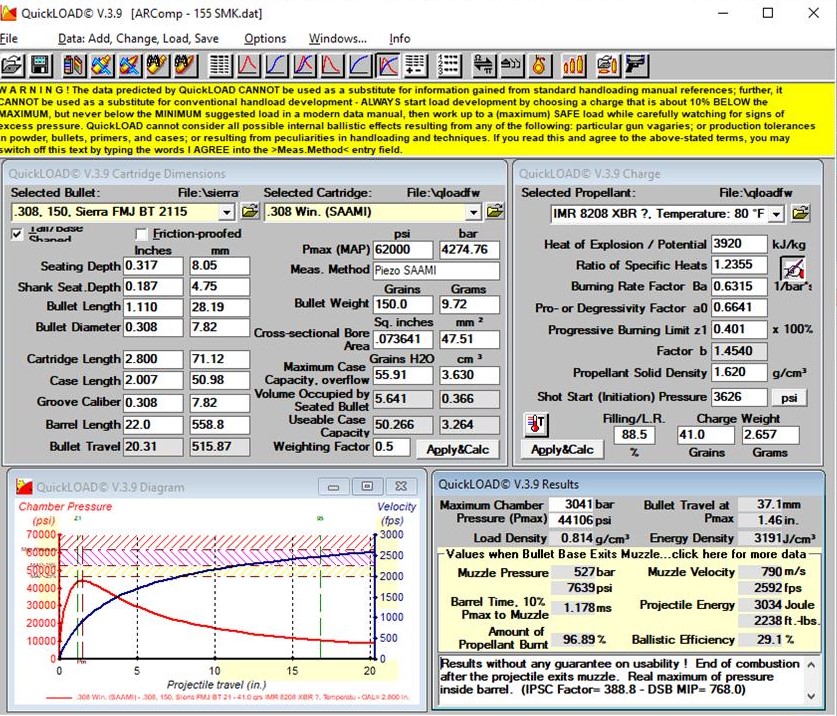Expand the Selected Propellant dropdown arrow

[x=777, y=214]
